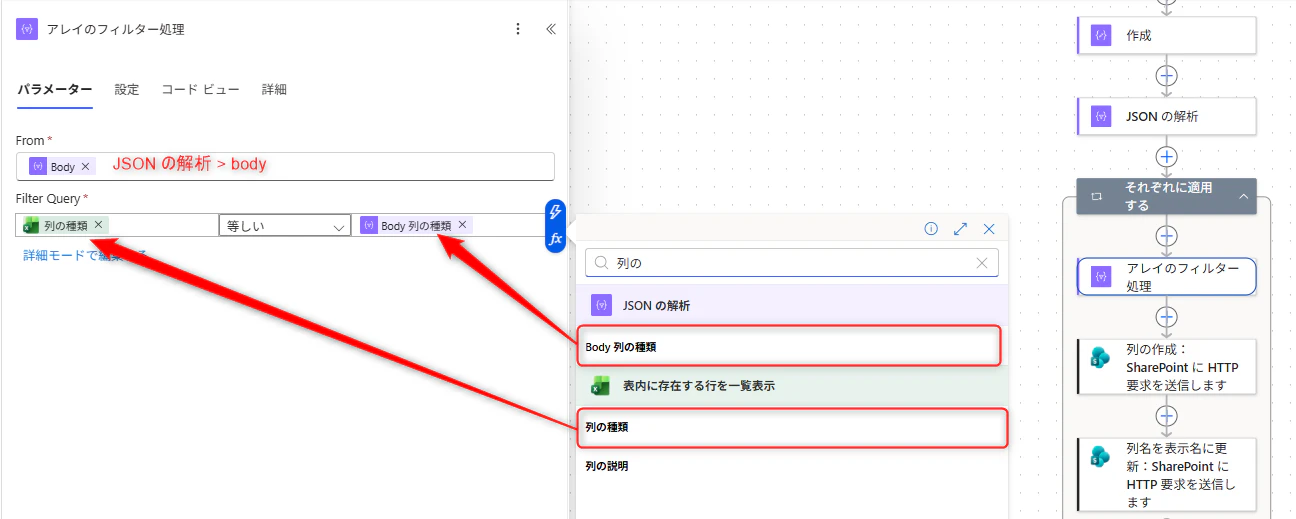Image resolution: width=1296 pixels, height=519 pixels.
Task: Click the info icon in the dynamic content popup
Action: [931, 229]
